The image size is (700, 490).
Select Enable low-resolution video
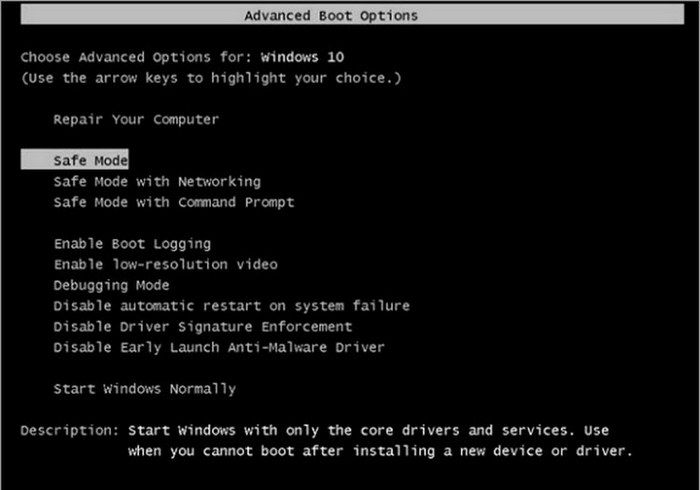click(x=166, y=264)
